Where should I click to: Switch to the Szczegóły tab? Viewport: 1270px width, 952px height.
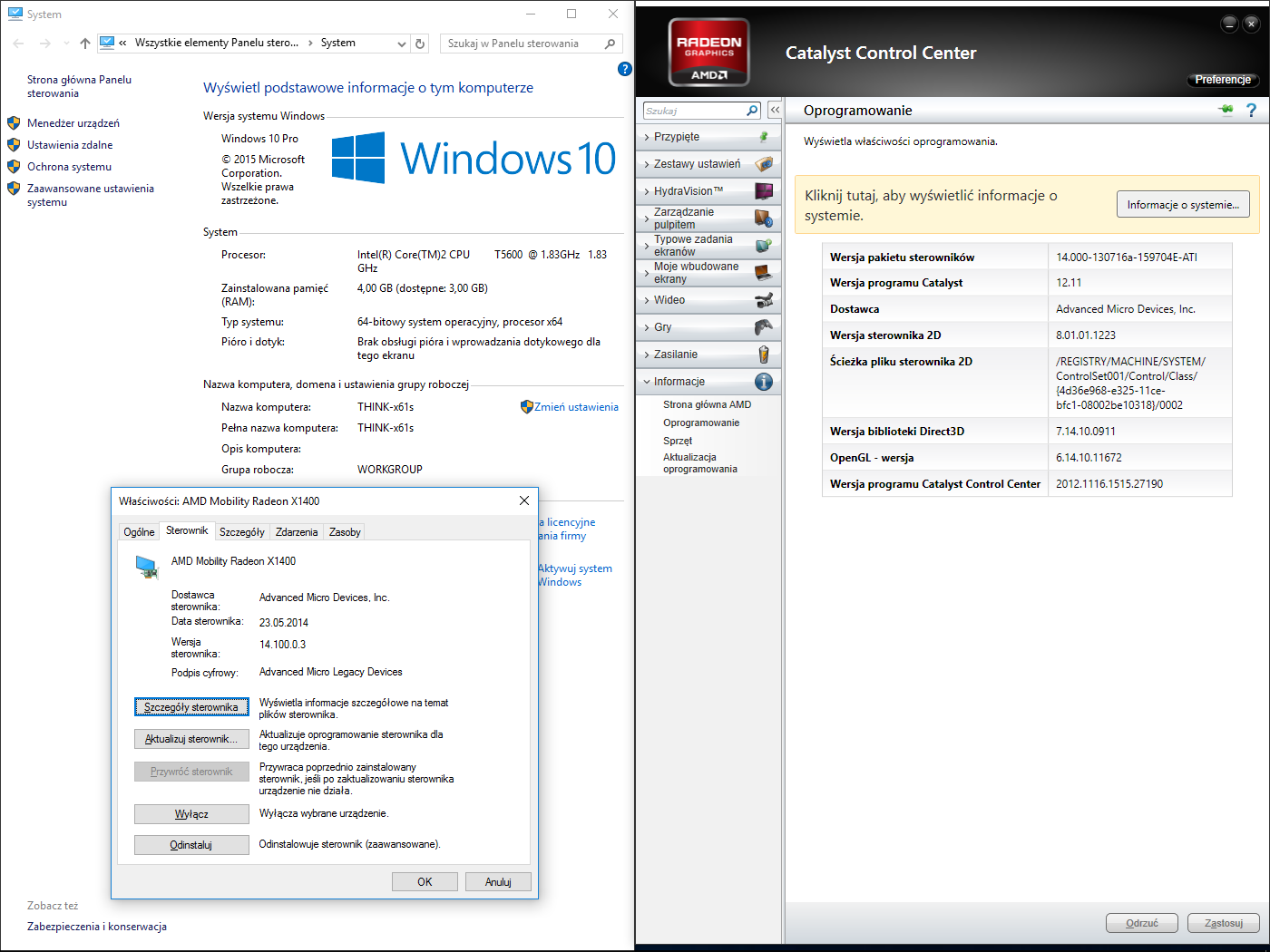(241, 532)
